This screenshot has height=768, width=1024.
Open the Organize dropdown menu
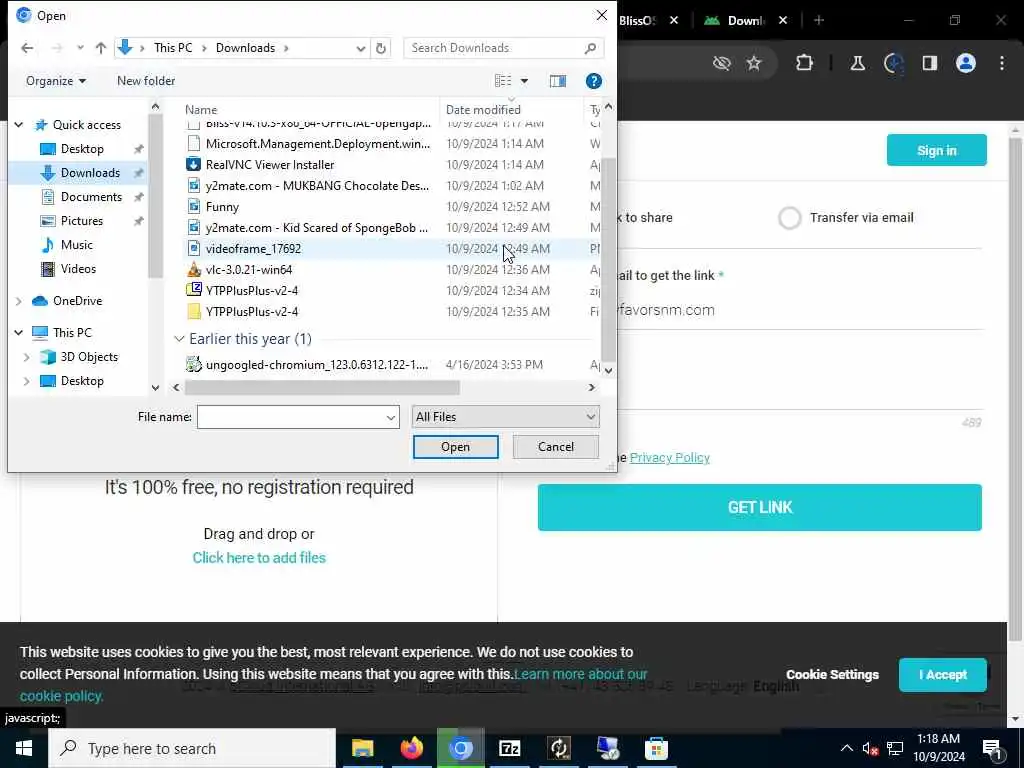(x=56, y=81)
